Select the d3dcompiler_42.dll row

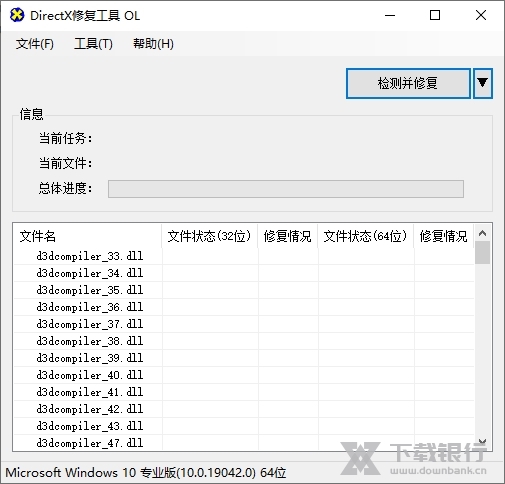click(244, 409)
